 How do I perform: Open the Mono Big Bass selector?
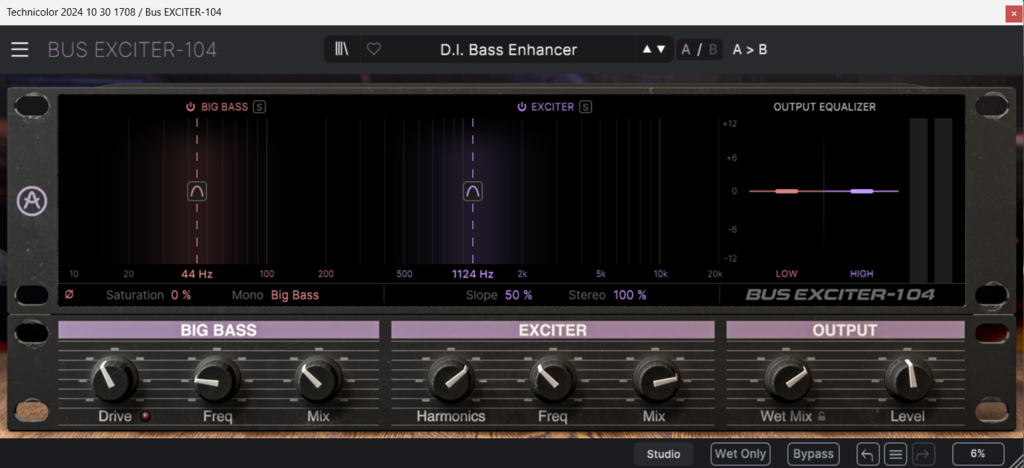295,295
